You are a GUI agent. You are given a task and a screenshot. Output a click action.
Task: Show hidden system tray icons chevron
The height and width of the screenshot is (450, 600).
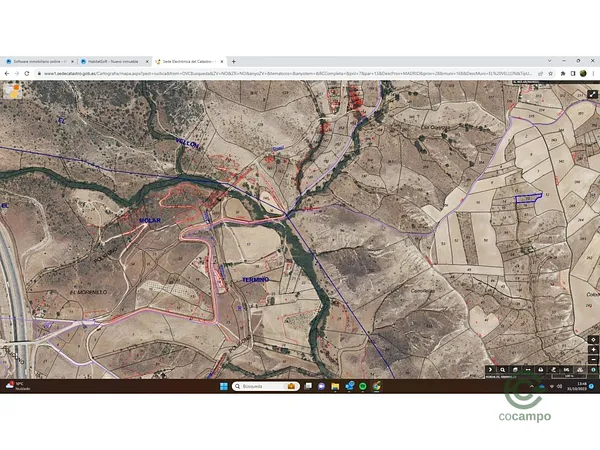(530, 385)
